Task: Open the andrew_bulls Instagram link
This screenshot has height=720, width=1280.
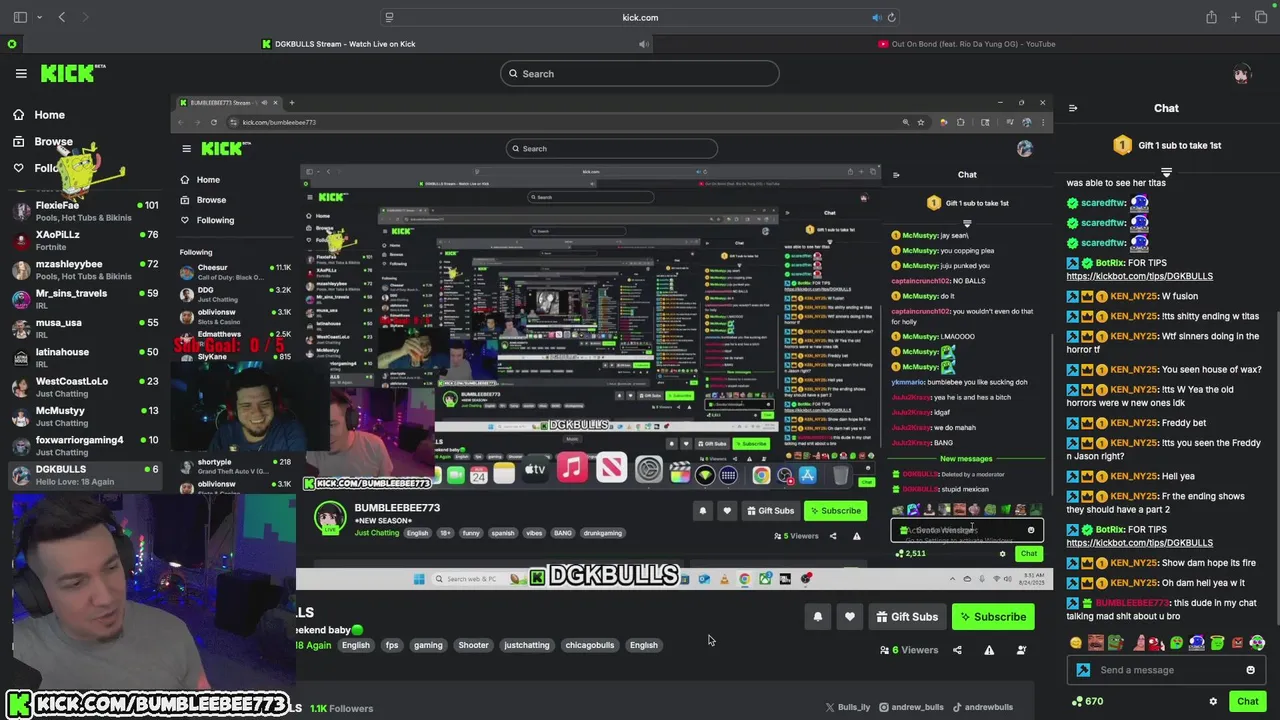Action: (x=911, y=708)
